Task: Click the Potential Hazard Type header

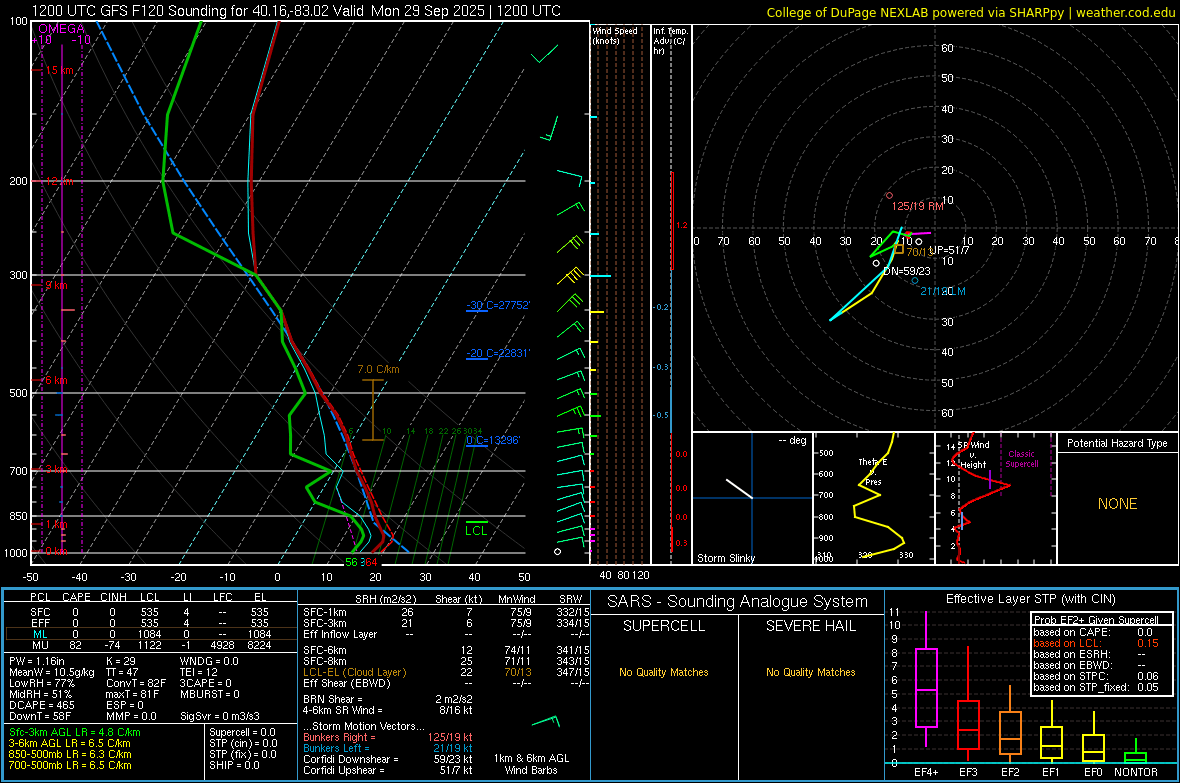Action: [1118, 443]
